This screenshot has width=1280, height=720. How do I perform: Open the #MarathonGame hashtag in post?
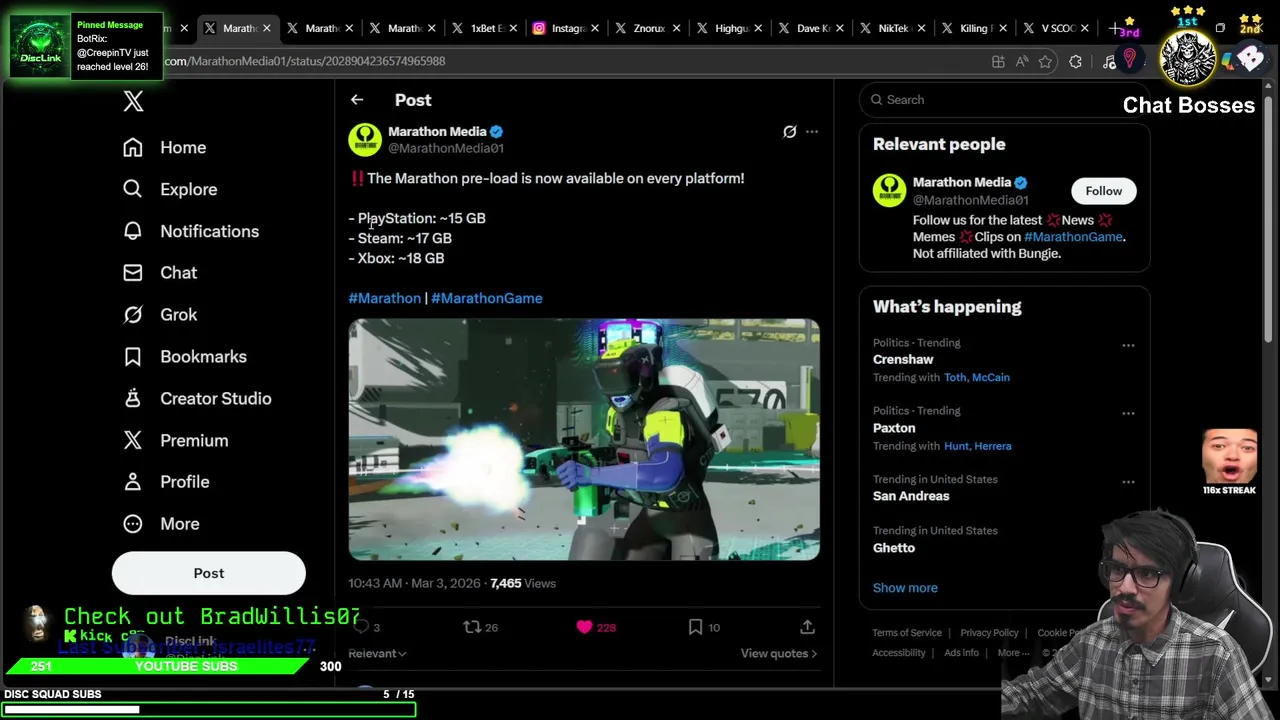coord(487,298)
